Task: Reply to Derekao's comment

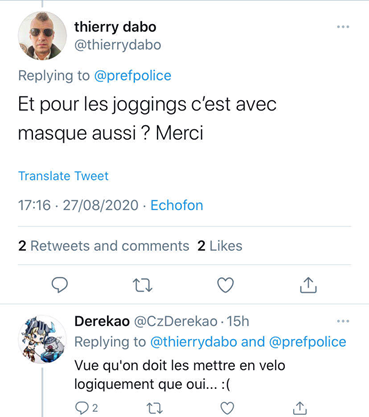Action: tap(86, 408)
